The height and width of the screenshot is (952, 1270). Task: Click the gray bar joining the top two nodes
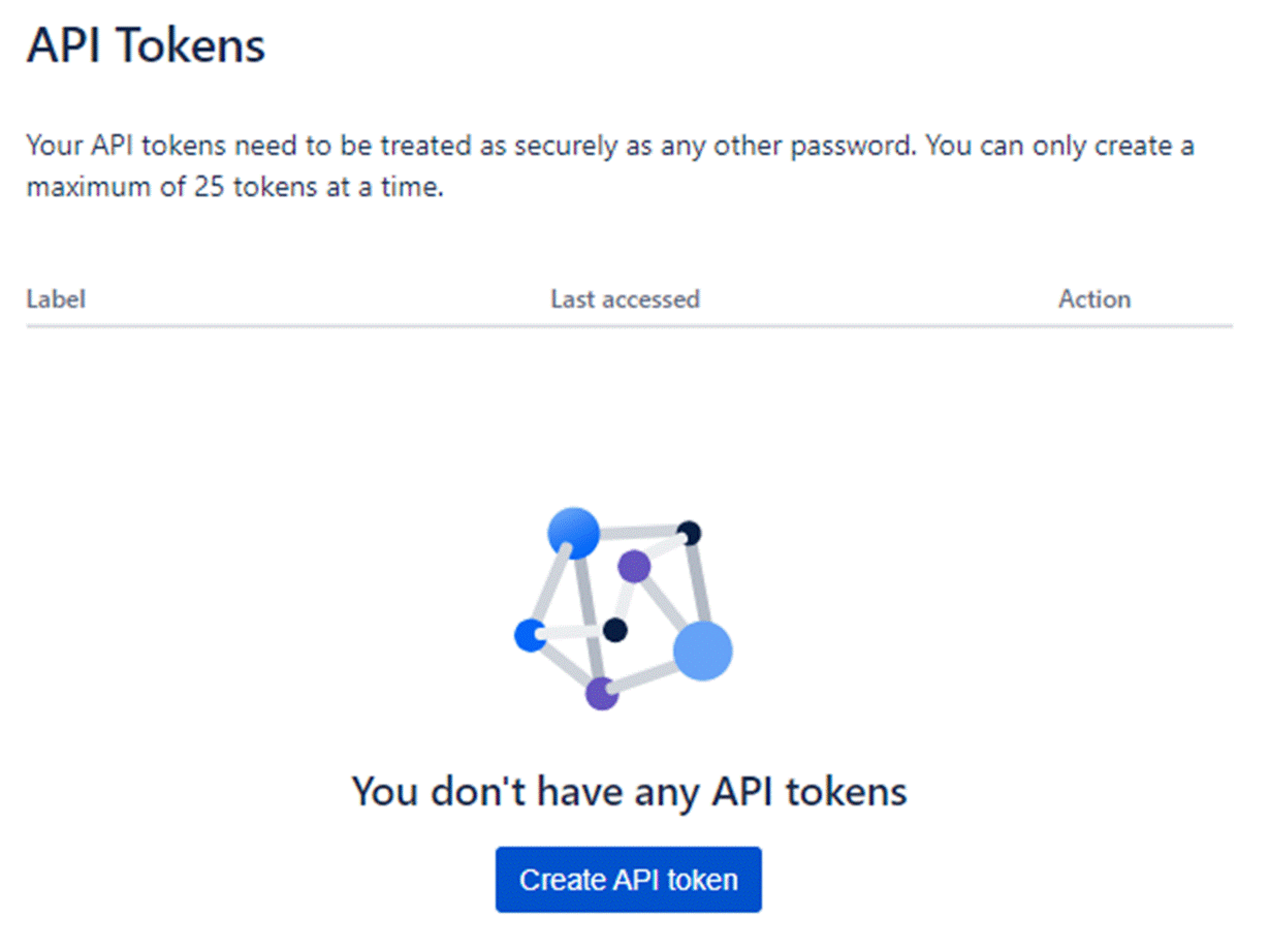[x=637, y=532]
